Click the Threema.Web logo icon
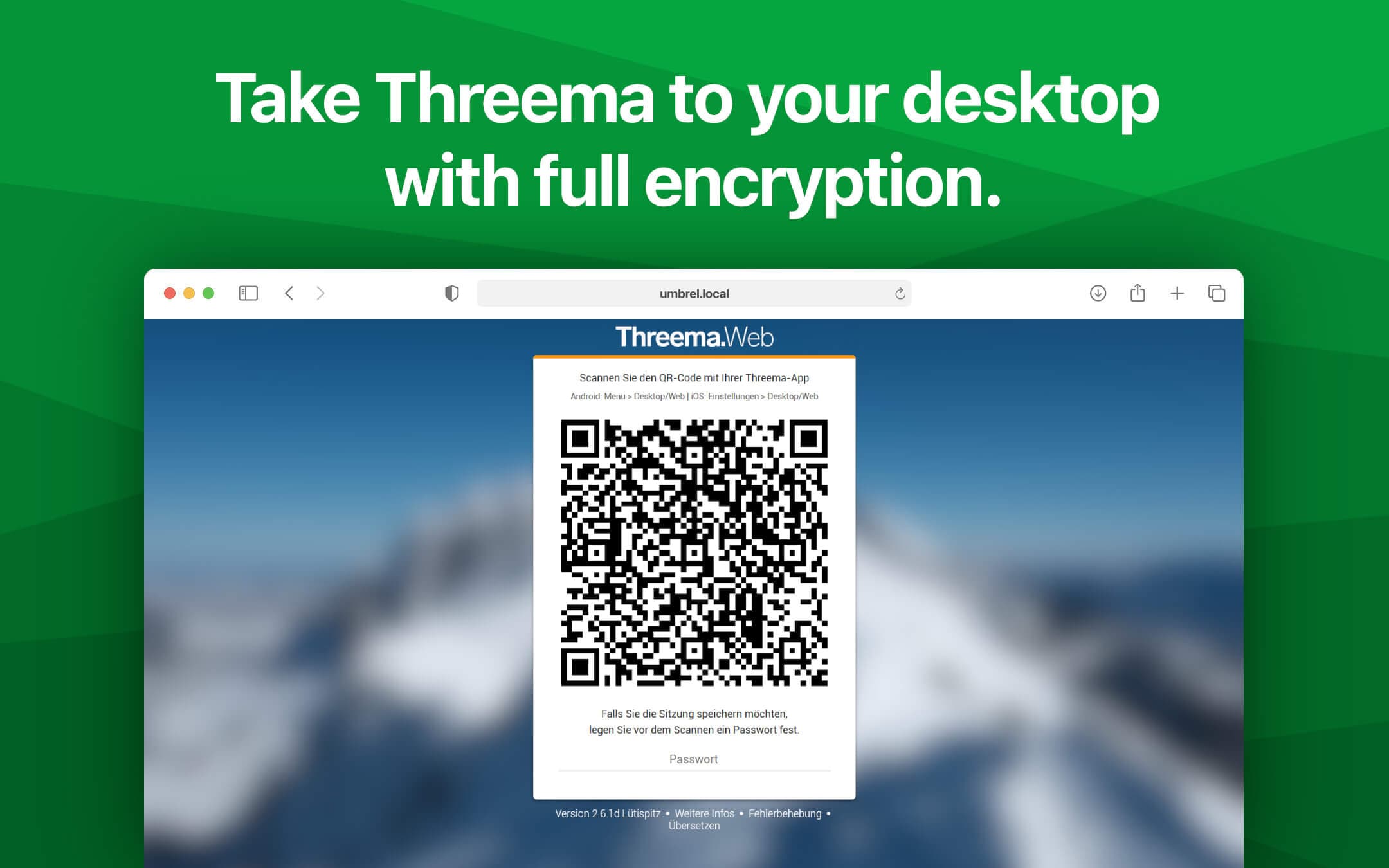Viewport: 1389px width, 868px height. tap(695, 336)
